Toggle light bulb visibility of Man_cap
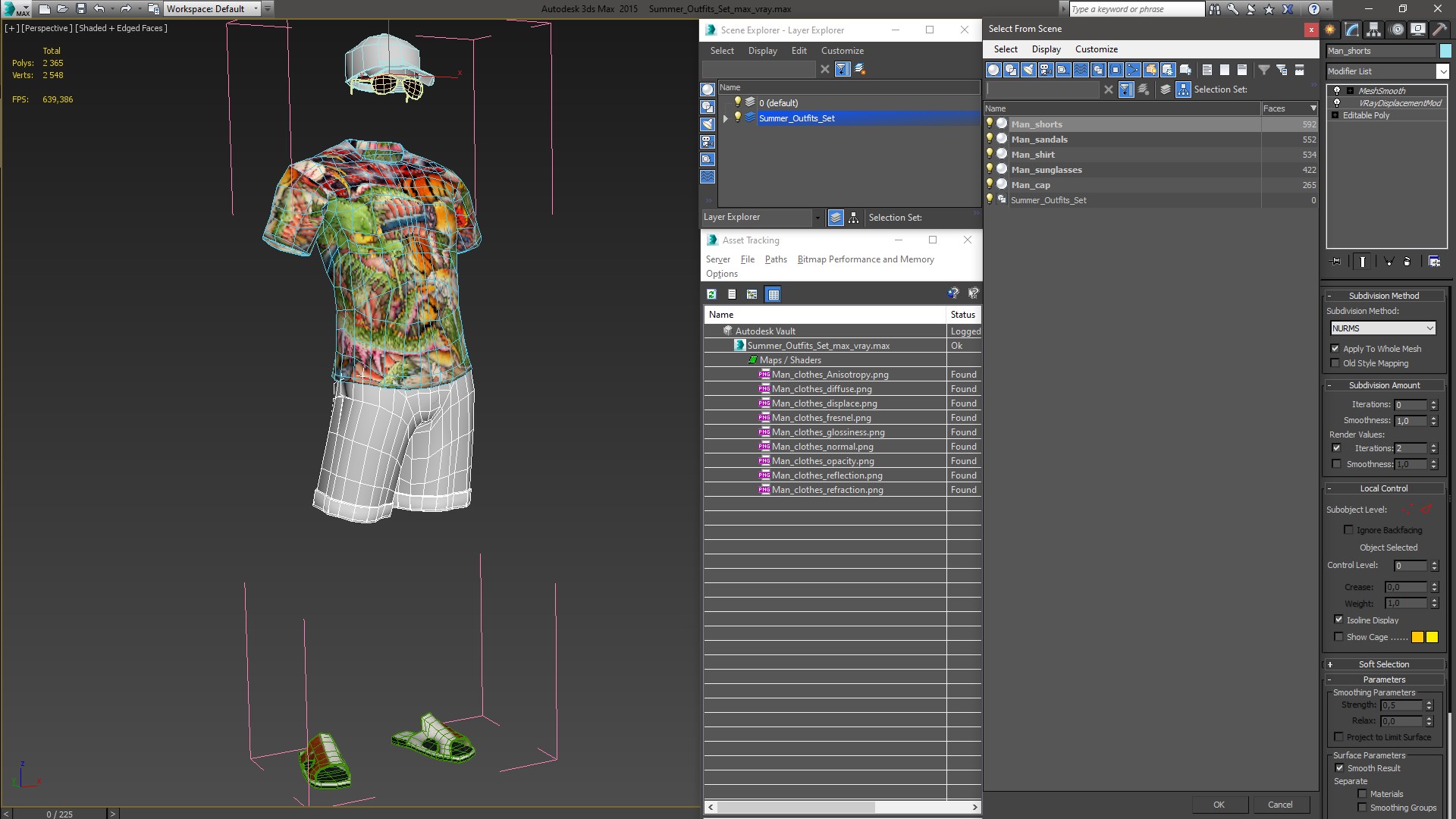The width and height of the screenshot is (1456, 819). (x=990, y=184)
